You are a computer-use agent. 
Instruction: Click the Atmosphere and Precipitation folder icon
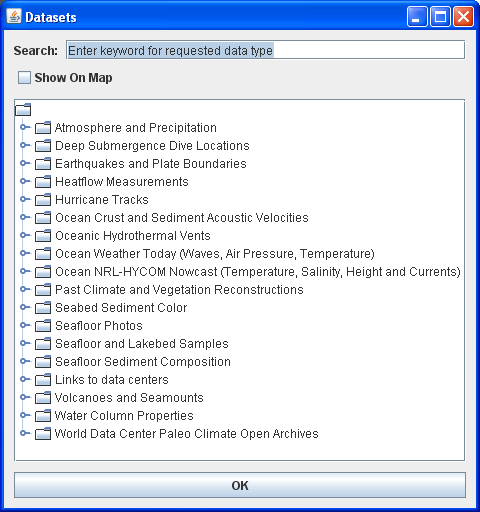[43, 128]
